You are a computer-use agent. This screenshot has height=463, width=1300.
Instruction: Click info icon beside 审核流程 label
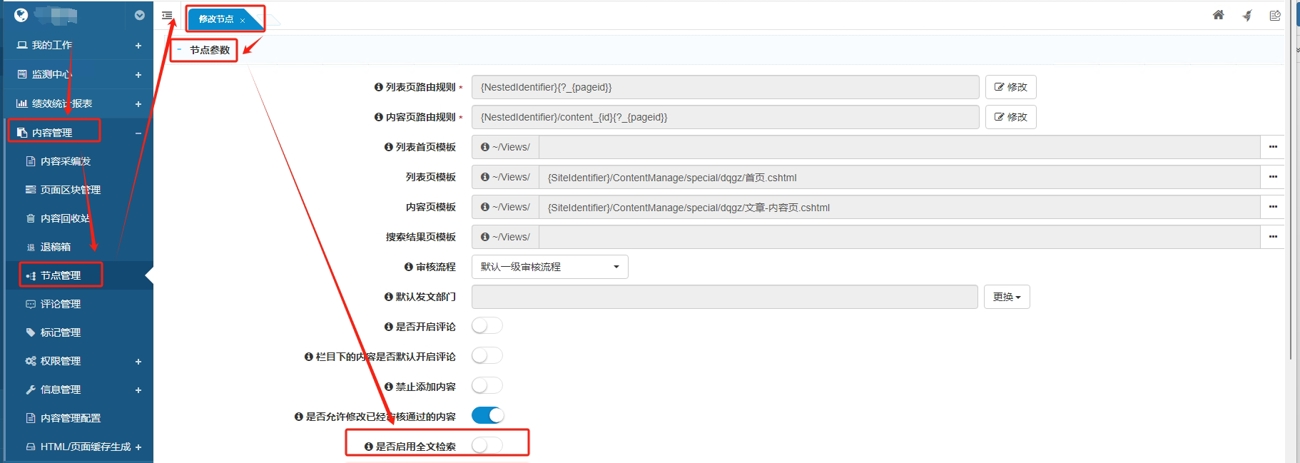[408, 267]
